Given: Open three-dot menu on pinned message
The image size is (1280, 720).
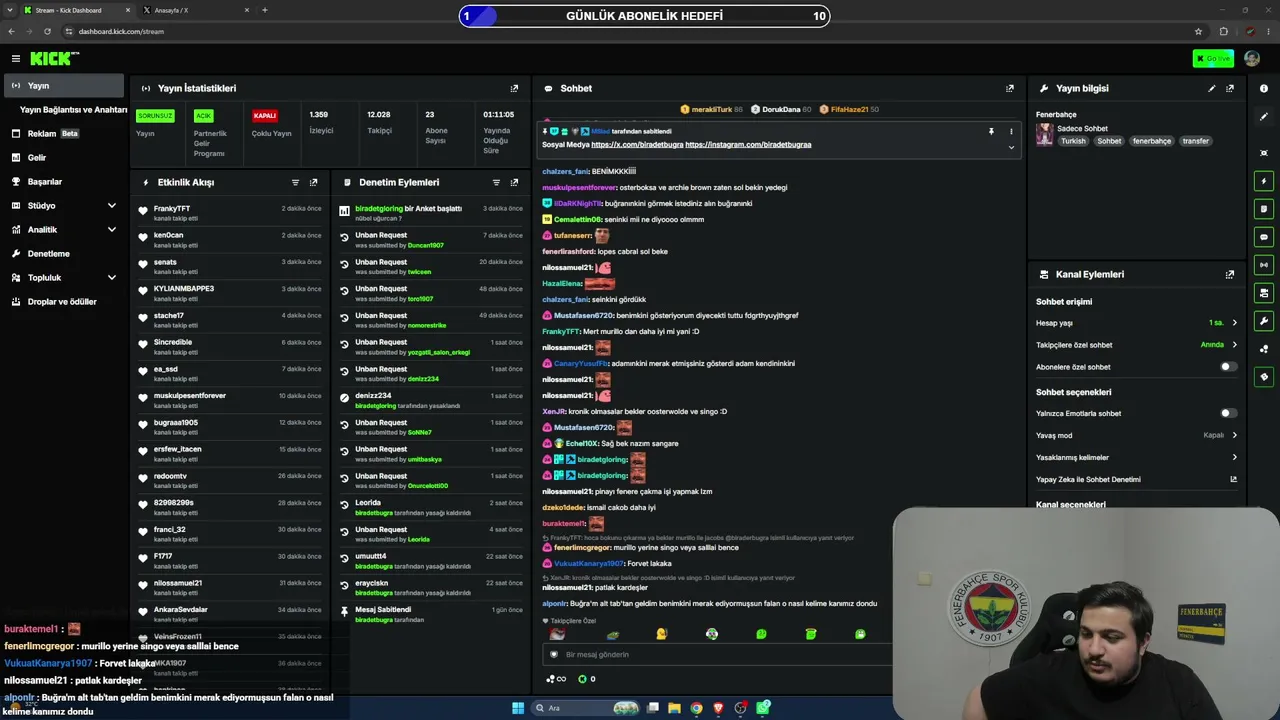Looking at the screenshot, I should pyautogui.click(x=1011, y=131).
